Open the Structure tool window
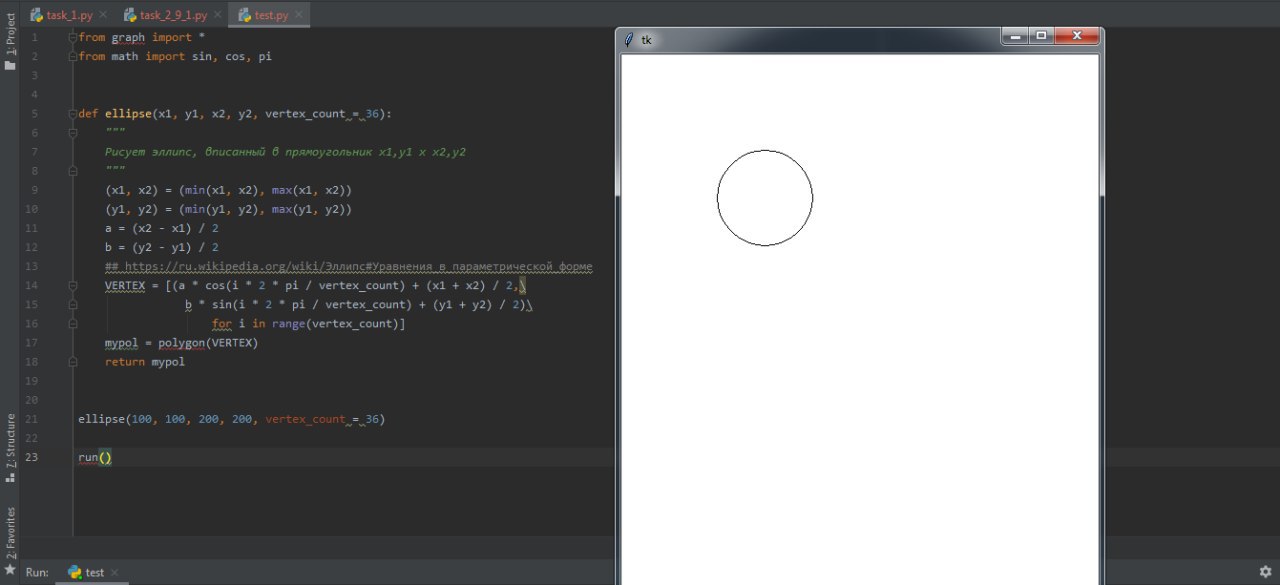This screenshot has height=585, width=1280. pos(10,449)
